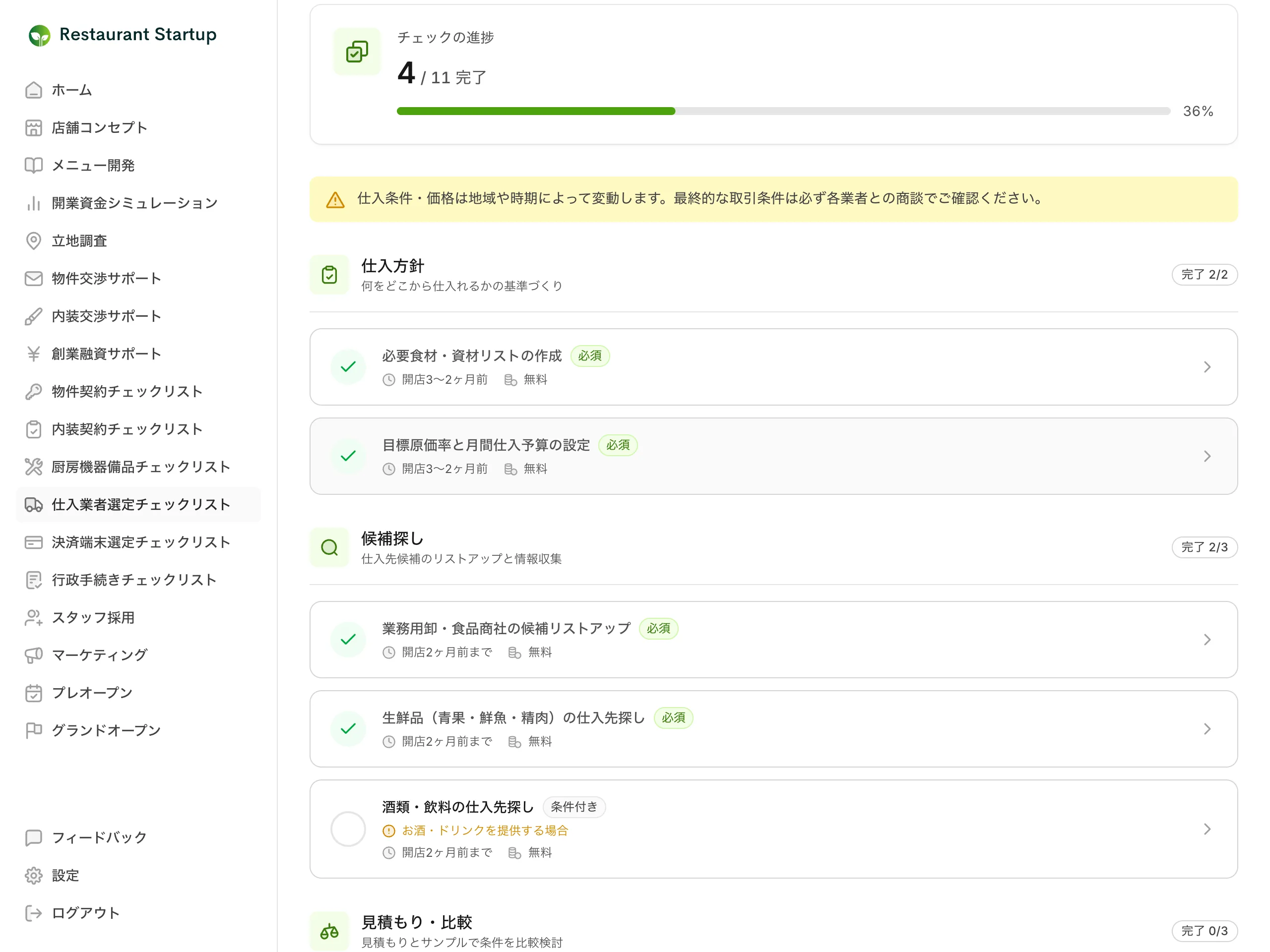
Task: Click the 完了 2/2 badge for 仕入方針
Action: click(x=1205, y=275)
